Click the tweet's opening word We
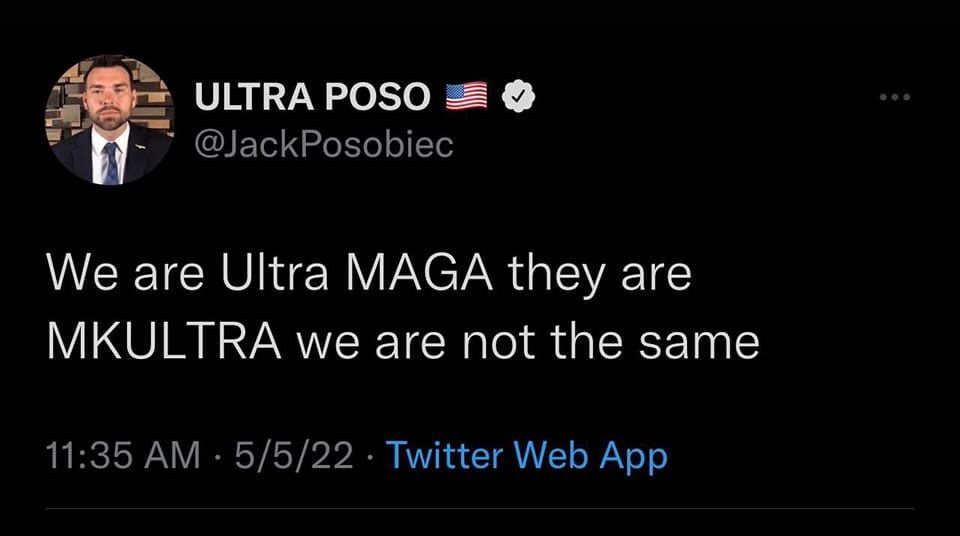This screenshot has height=536, width=960. pyautogui.click(x=79, y=272)
